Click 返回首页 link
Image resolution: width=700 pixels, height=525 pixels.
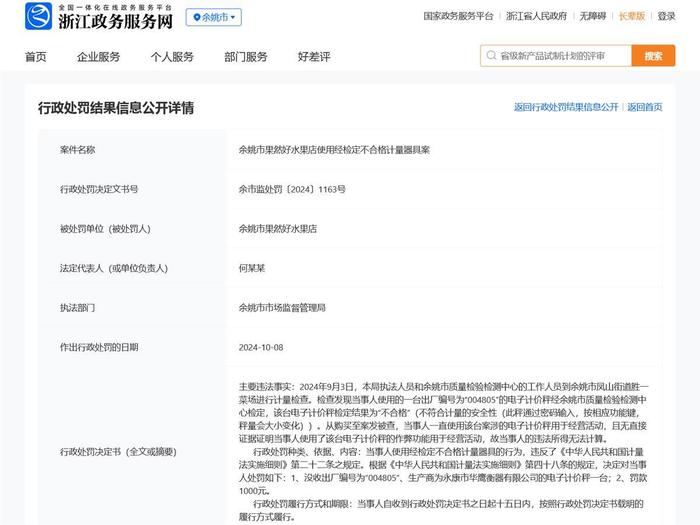point(645,107)
